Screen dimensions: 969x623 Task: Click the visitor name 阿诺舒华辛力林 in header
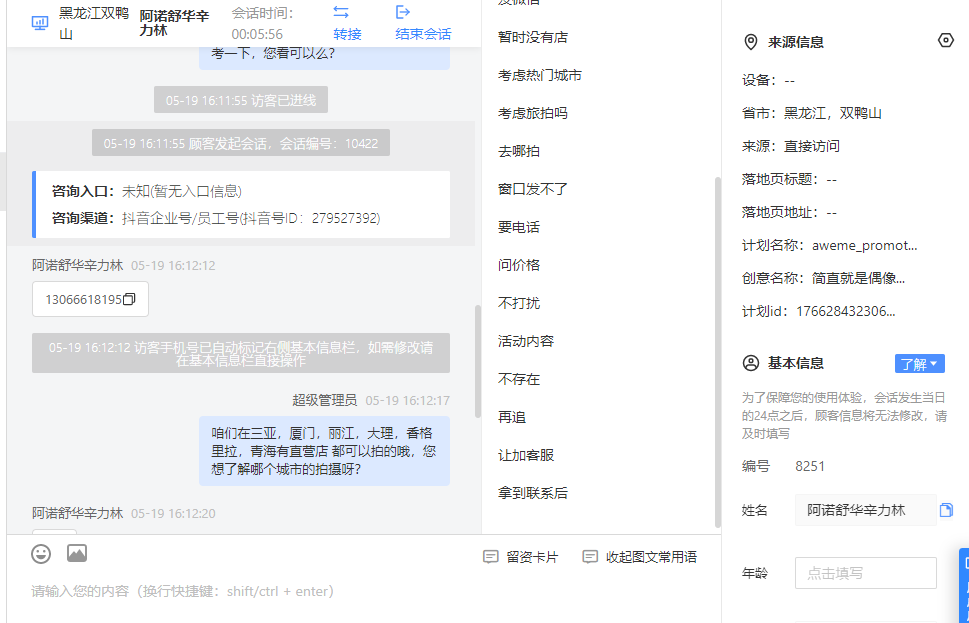point(174,23)
